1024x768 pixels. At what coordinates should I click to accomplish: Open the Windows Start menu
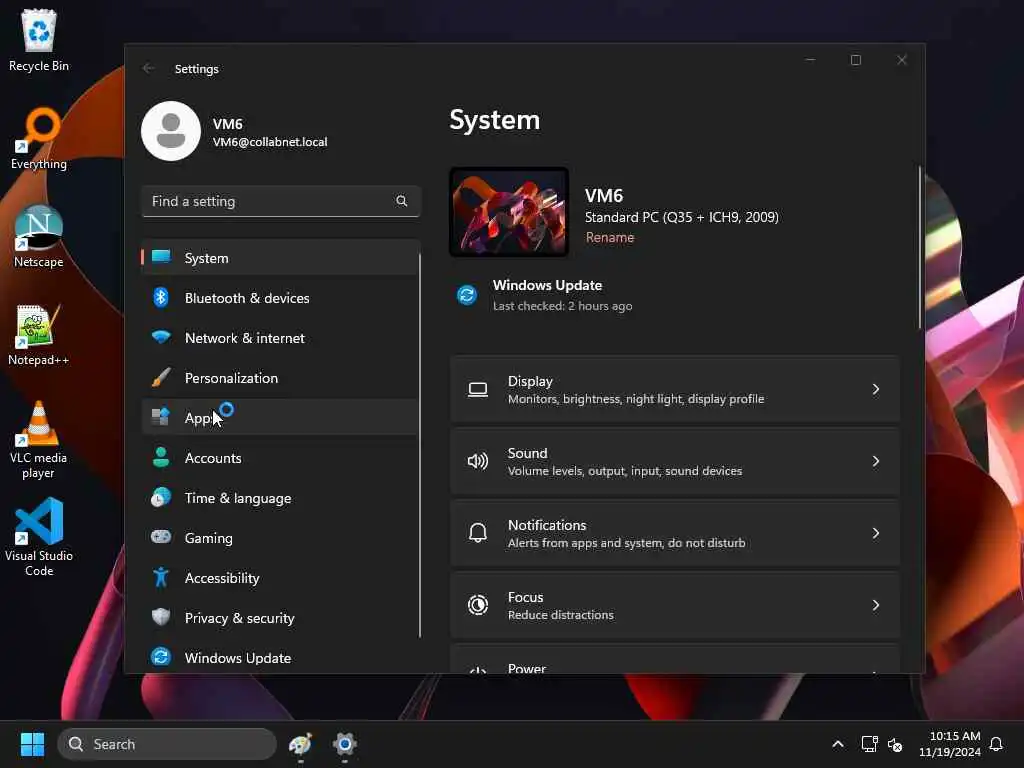pyautogui.click(x=33, y=744)
